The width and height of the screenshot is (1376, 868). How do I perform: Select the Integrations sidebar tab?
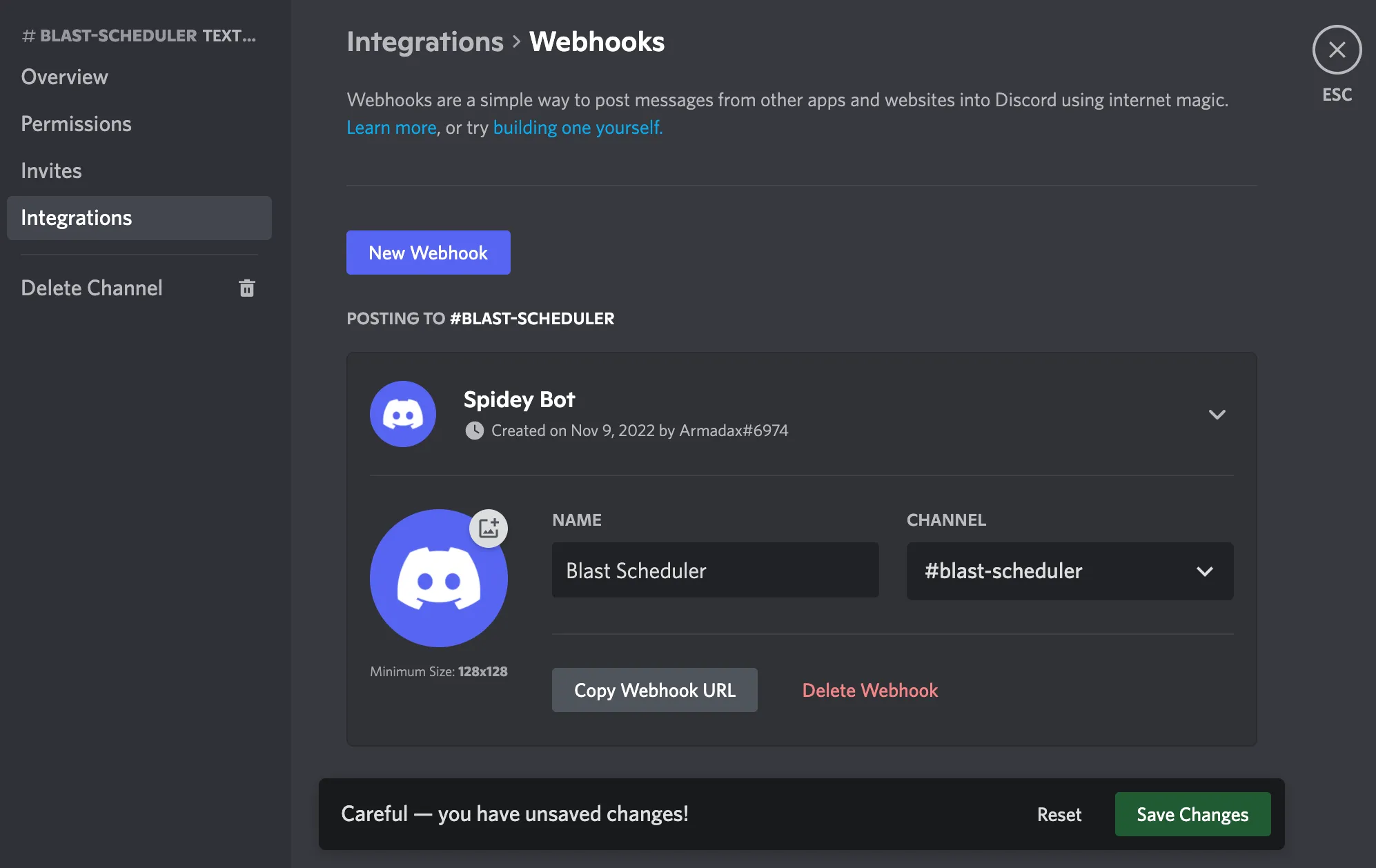(139, 217)
